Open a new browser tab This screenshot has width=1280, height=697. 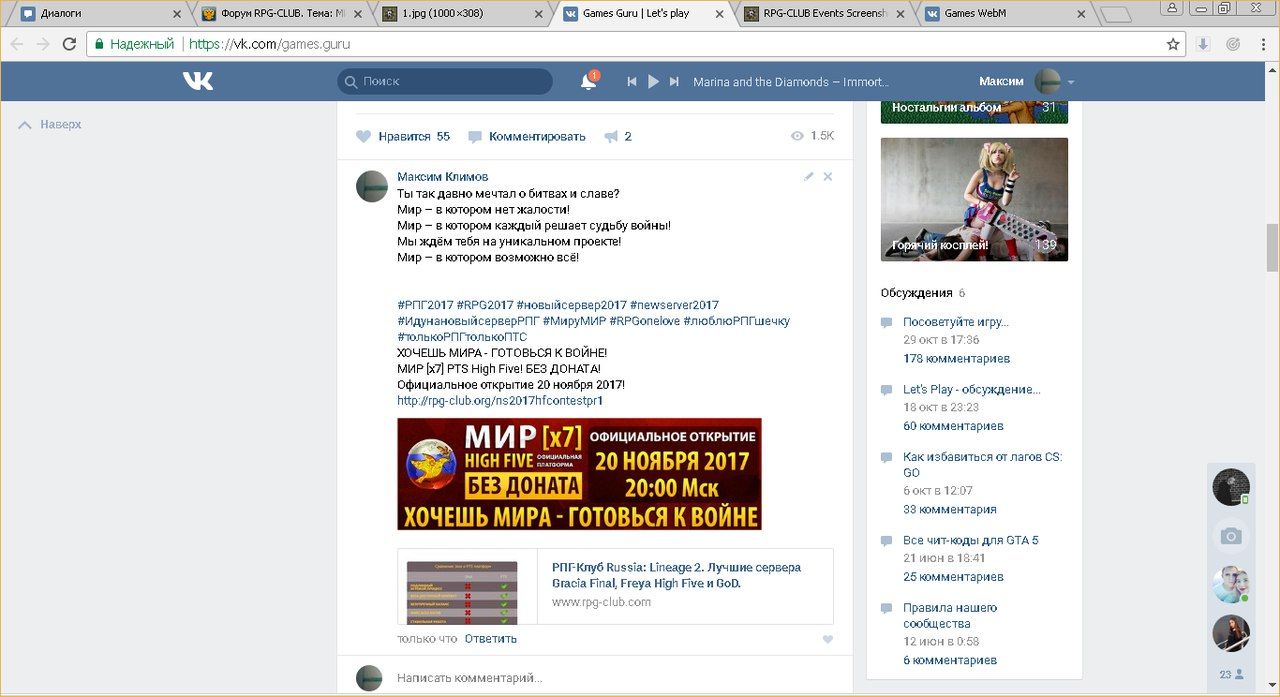1115,14
